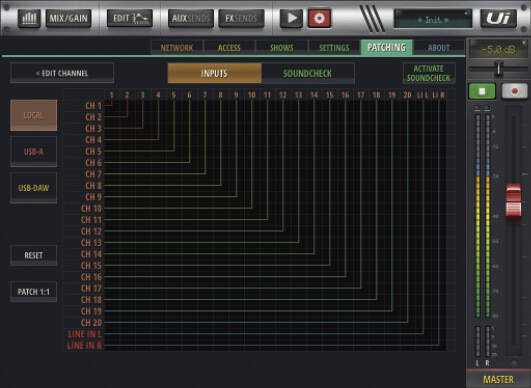Click ACTIVATE SOUNDCHECK button
The image size is (531, 388).
pyautogui.click(x=429, y=73)
